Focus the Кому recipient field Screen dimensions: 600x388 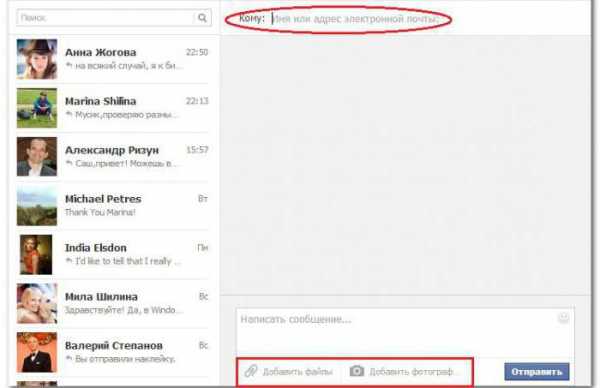click(x=356, y=19)
